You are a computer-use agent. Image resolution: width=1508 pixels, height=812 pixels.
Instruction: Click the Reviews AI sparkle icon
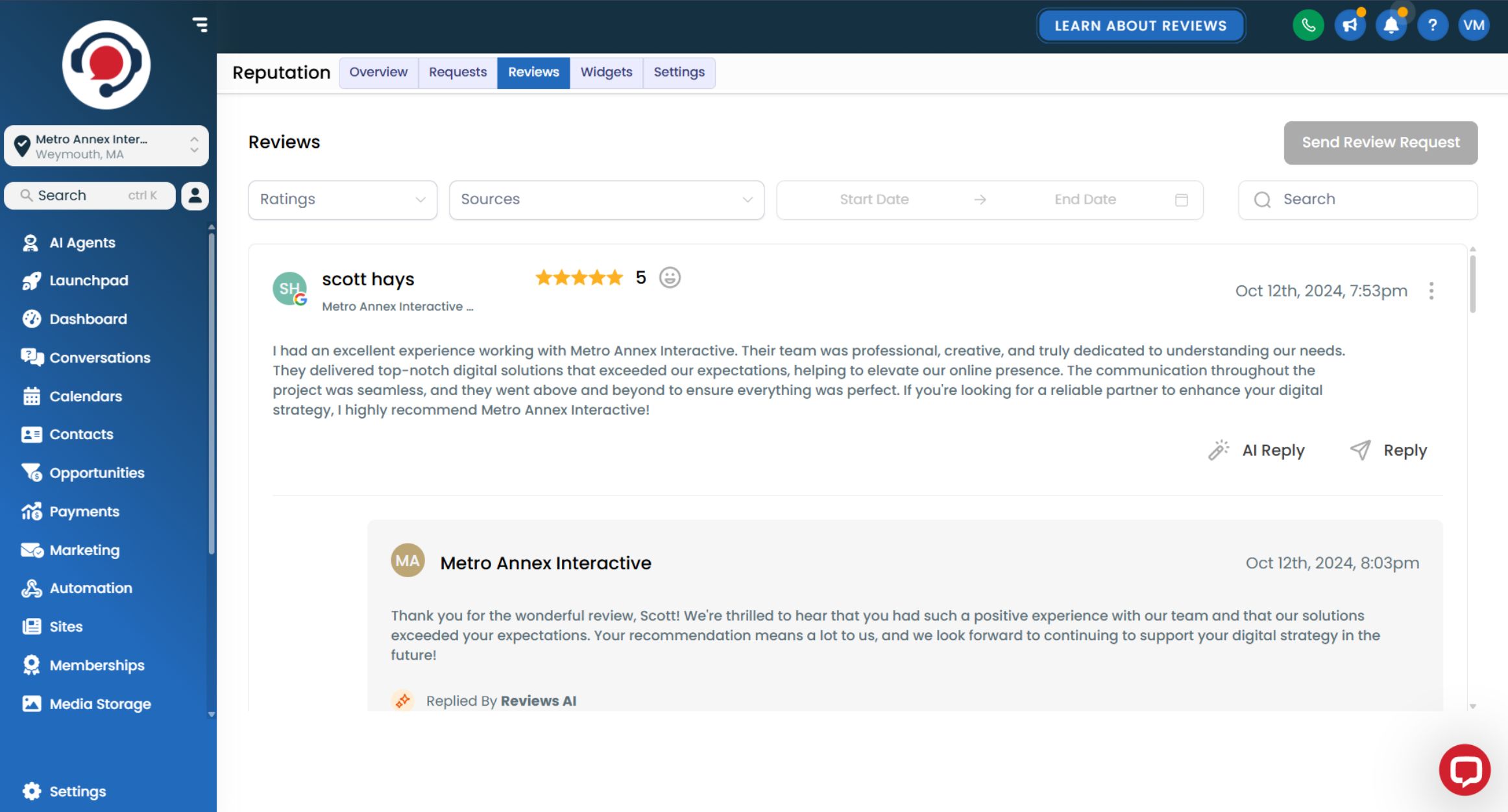pos(403,700)
